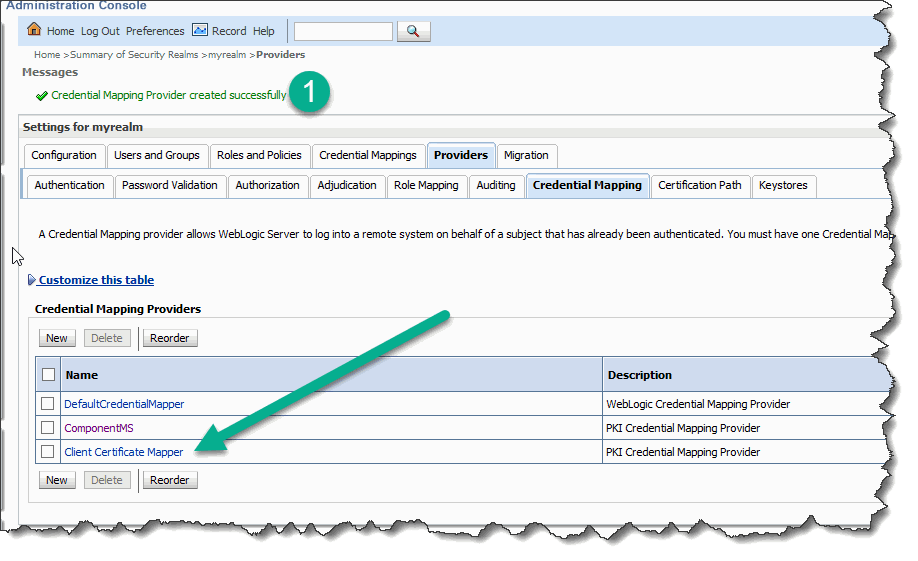Click New button below the table
The width and height of the screenshot is (918, 561).
[x=57, y=480]
